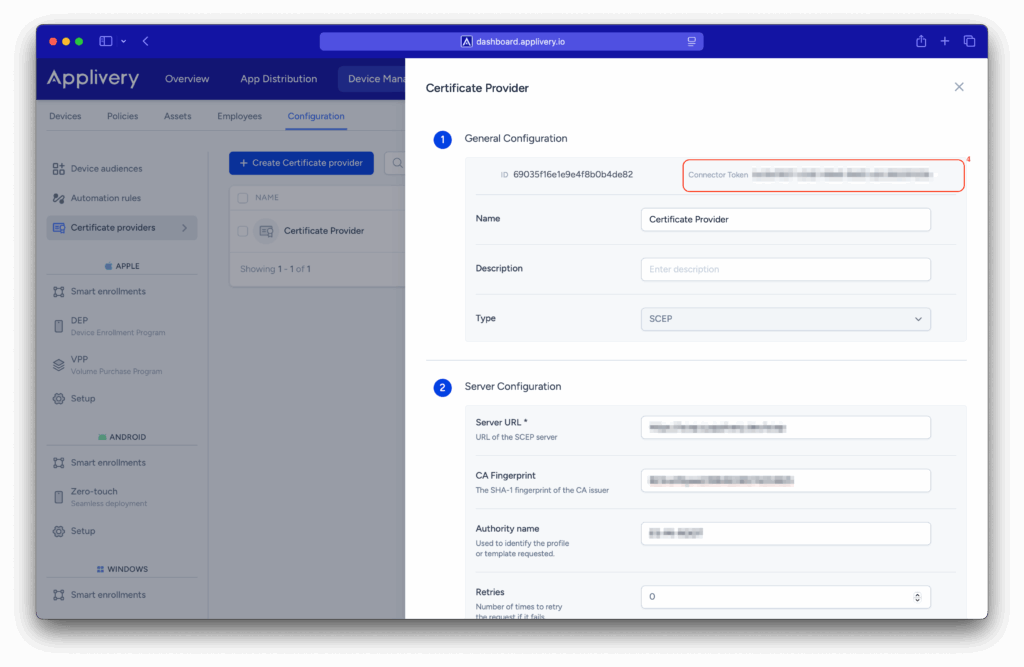Increase Retries using the stepper control
1024x667 pixels.
[x=916, y=592]
